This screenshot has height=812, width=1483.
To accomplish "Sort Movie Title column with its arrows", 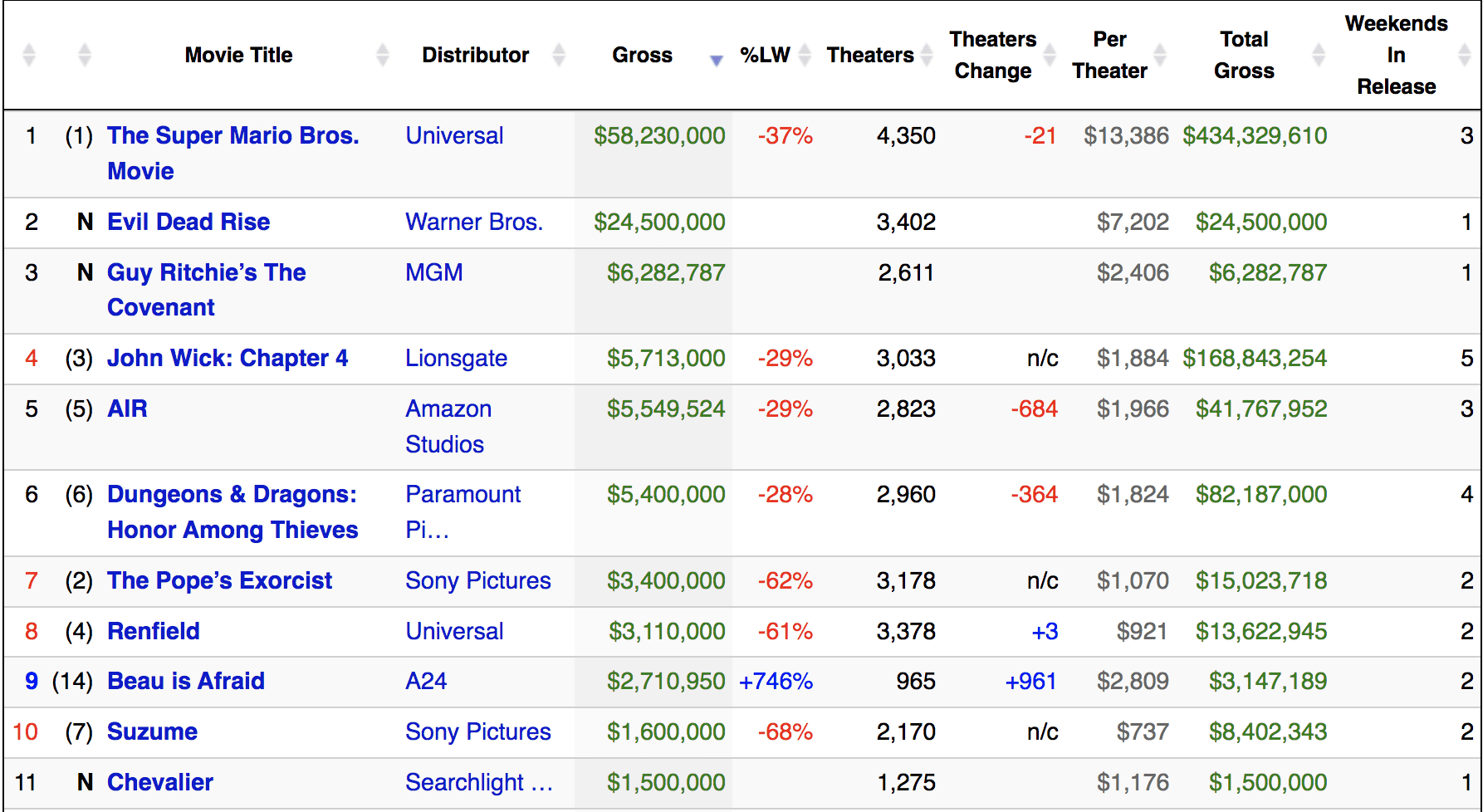I will [383, 55].
